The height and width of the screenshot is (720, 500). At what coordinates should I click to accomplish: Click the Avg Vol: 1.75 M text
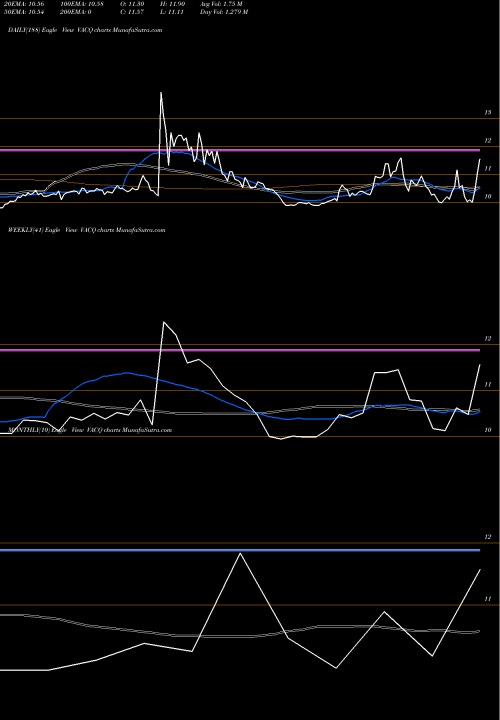(221, 4)
